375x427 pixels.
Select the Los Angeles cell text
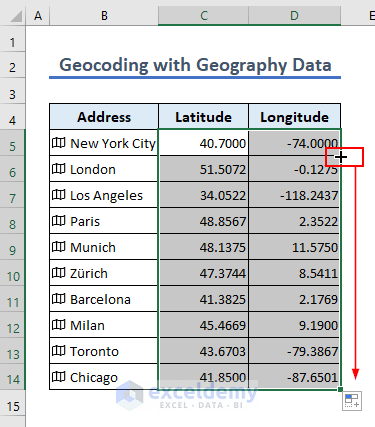(x=106, y=196)
